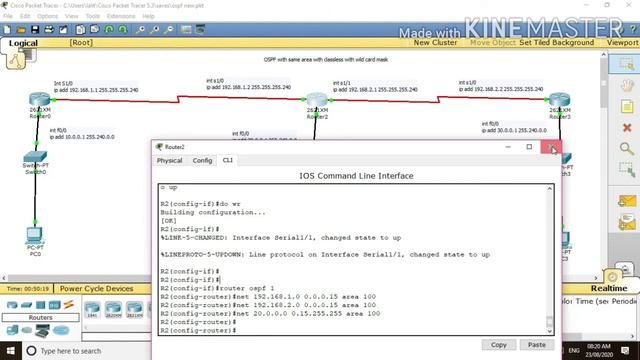Screen dimensions: 640x360
Task: Switch to Config tab in Router2 window
Action: tap(202, 160)
